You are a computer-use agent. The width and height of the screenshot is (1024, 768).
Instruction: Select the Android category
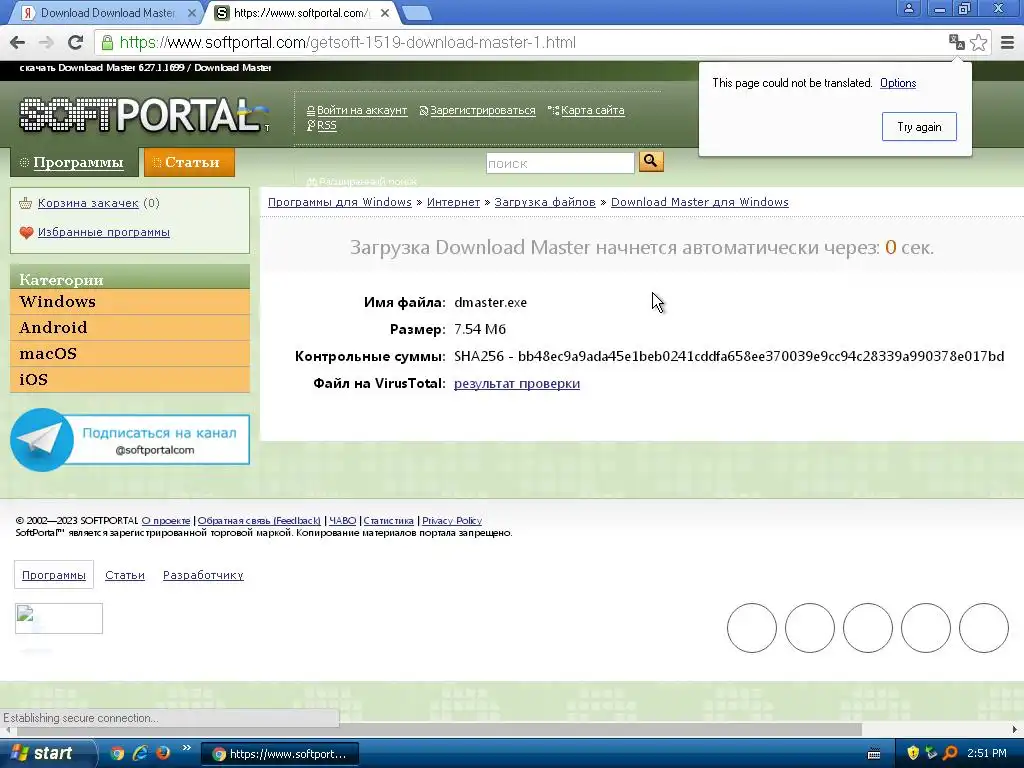coord(130,328)
